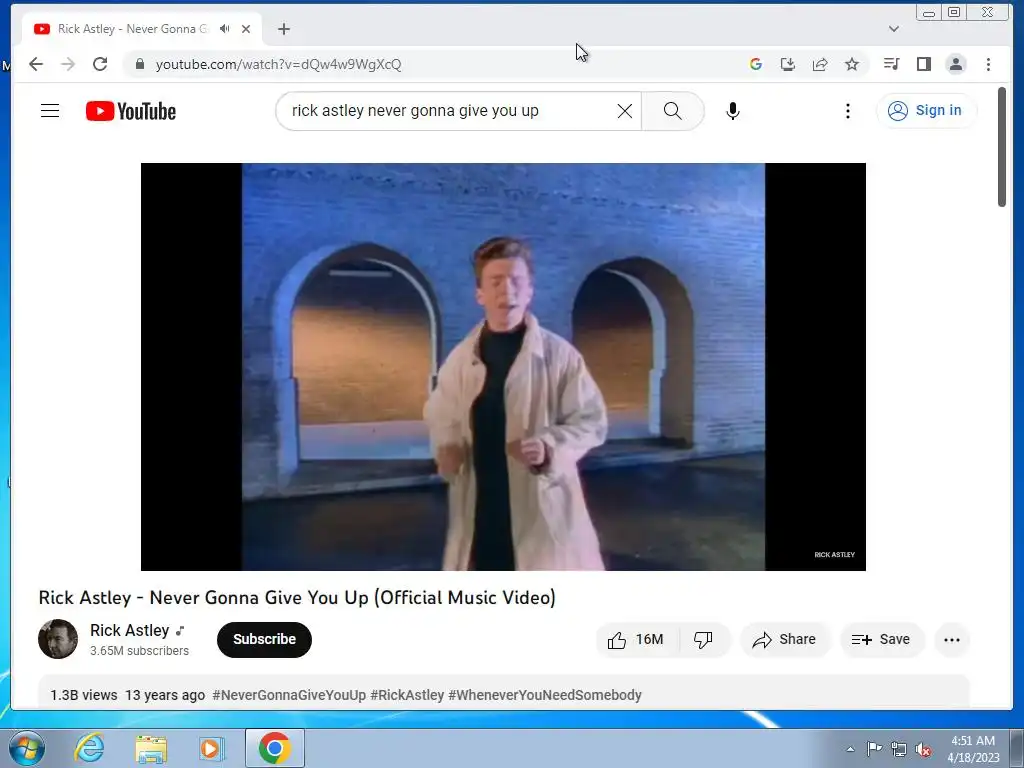1024x768 pixels.
Task: Click 3.65M subscribers text
Action: 139,650
